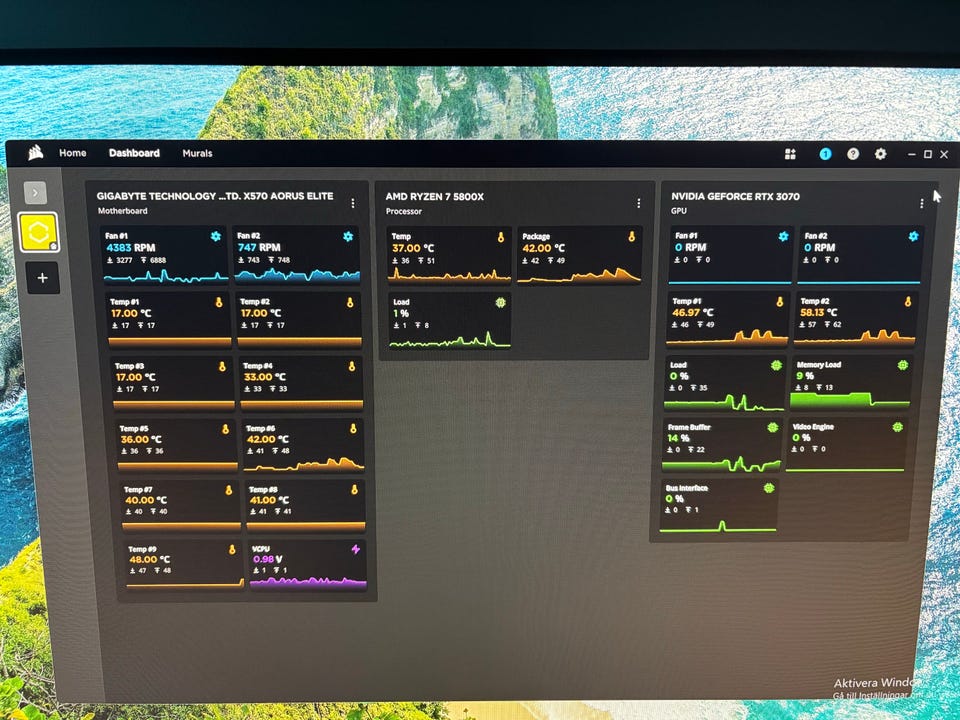
Task: Click the chip icon on Memory Load tile
Action: click(903, 365)
